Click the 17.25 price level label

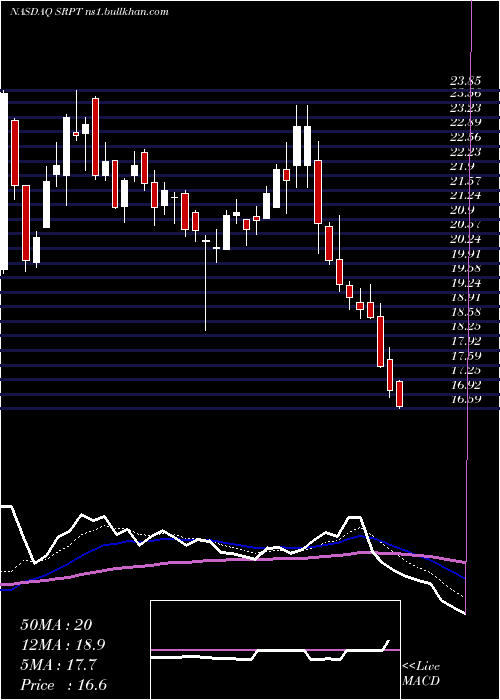pyautogui.click(x=466, y=370)
